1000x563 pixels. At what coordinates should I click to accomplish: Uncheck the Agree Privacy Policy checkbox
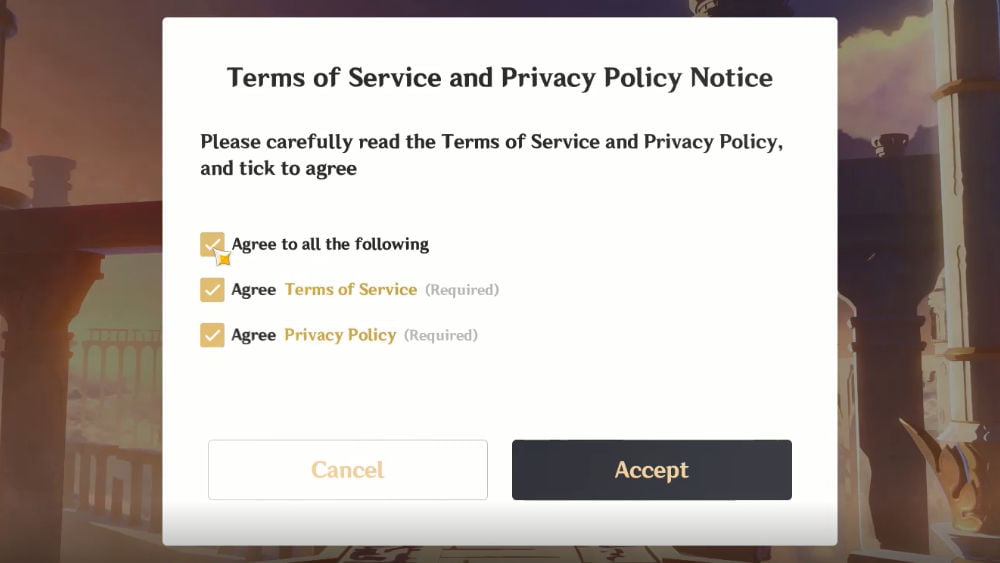point(212,335)
